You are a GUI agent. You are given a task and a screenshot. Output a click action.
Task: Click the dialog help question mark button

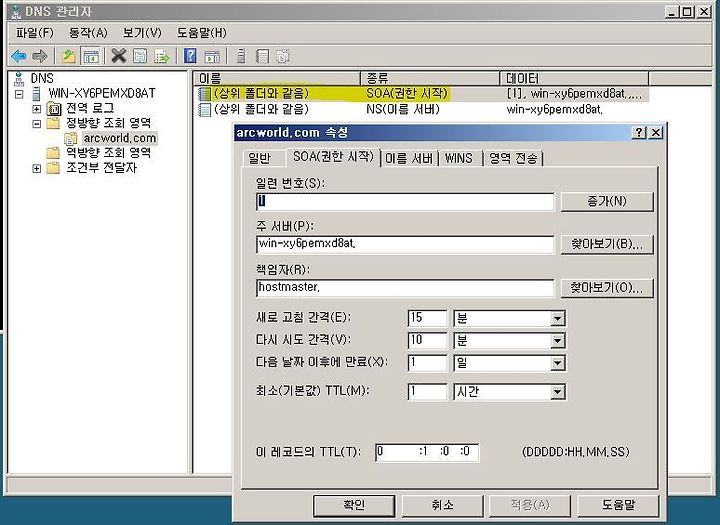click(x=639, y=133)
